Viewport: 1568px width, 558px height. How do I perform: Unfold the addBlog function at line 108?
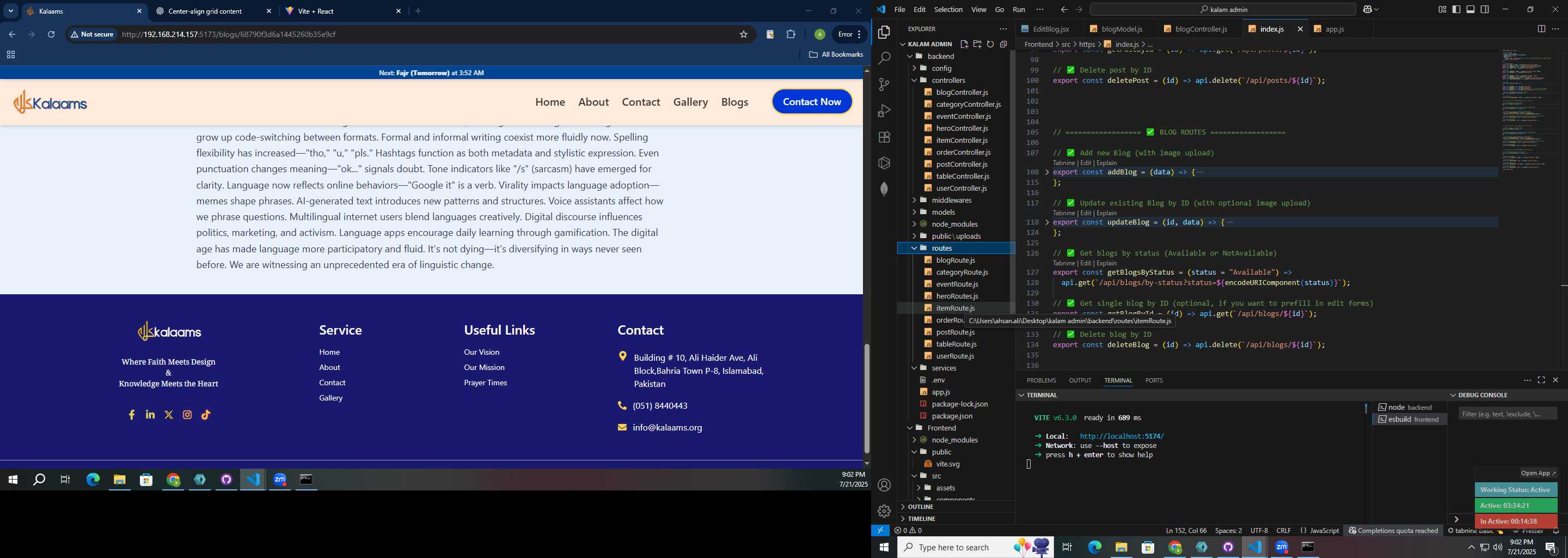[x=1047, y=172]
